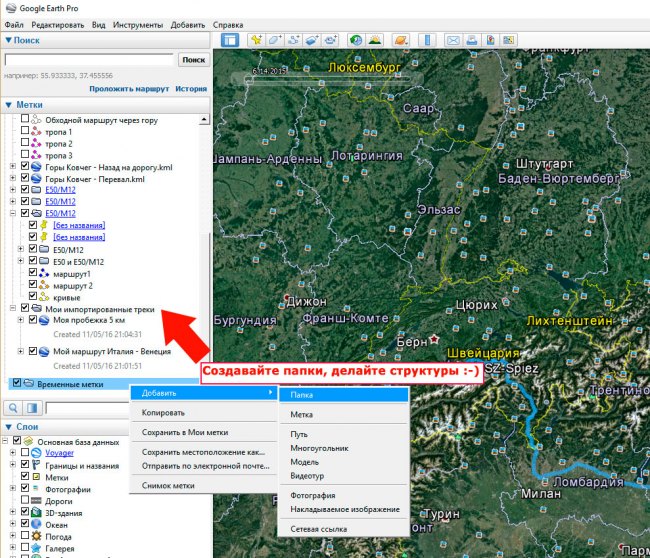Open the Инструменты menu
Viewport: 650px width, 558px height.
138,25
